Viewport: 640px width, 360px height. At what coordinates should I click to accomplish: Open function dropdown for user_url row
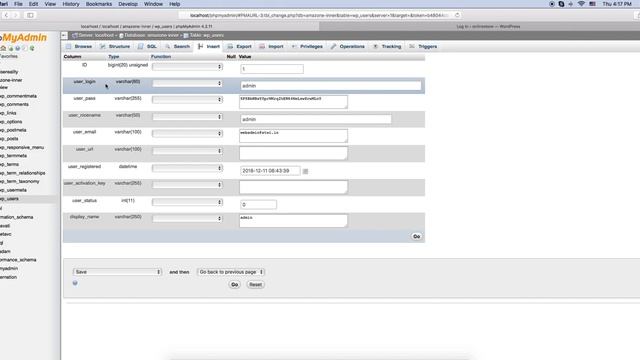coord(187,151)
